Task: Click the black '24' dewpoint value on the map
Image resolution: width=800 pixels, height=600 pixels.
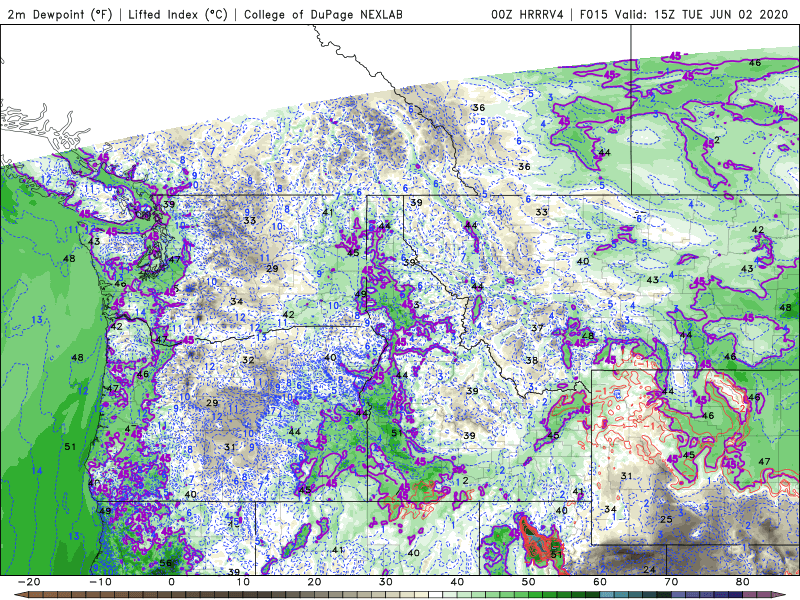Action: tap(649, 569)
